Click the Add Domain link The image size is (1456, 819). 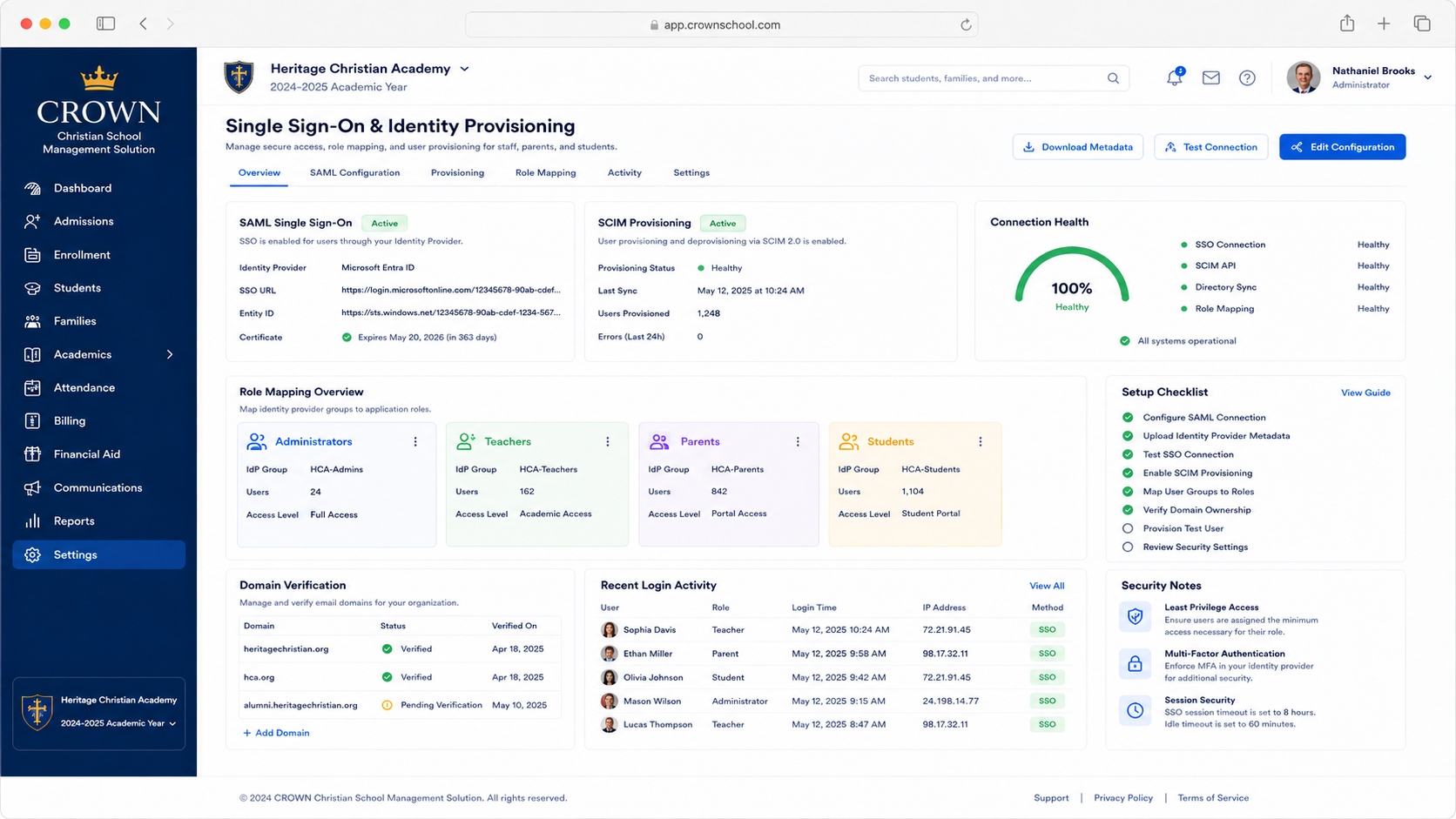click(x=276, y=733)
